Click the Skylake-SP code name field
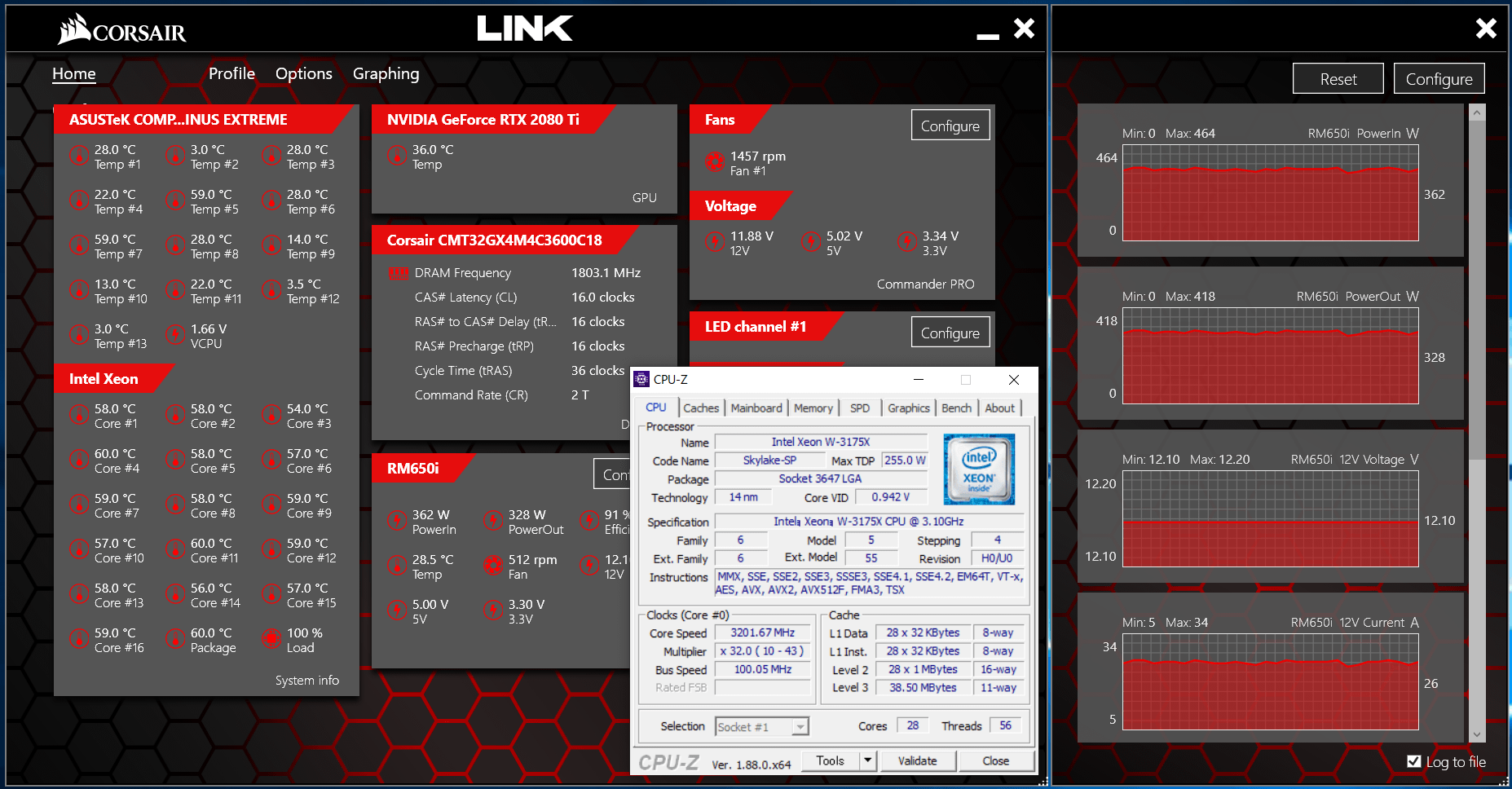Image resolution: width=1512 pixels, height=789 pixels. (x=769, y=461)
